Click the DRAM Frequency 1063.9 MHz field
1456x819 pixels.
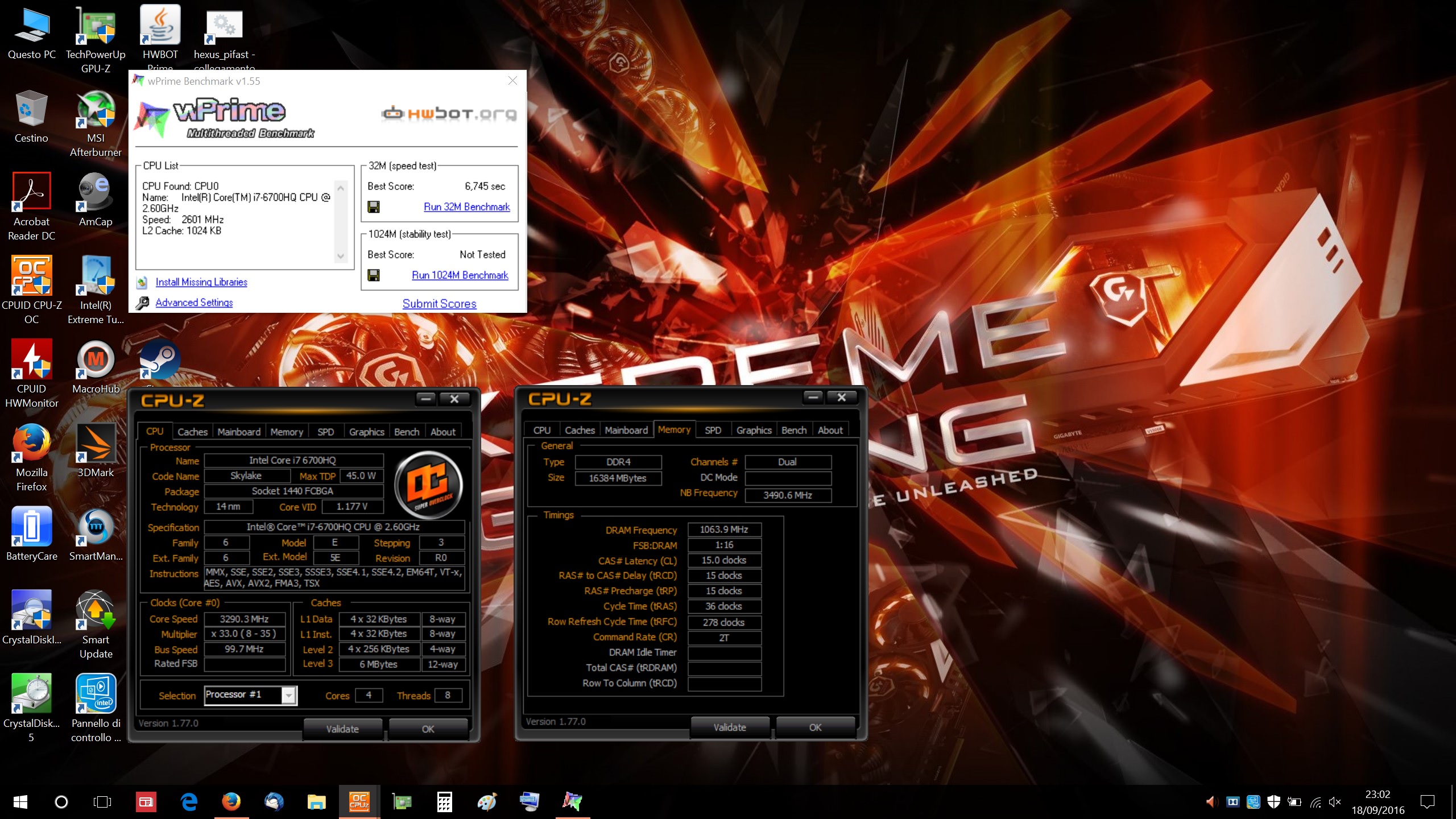pyautogui.click(x=724, y=530)
